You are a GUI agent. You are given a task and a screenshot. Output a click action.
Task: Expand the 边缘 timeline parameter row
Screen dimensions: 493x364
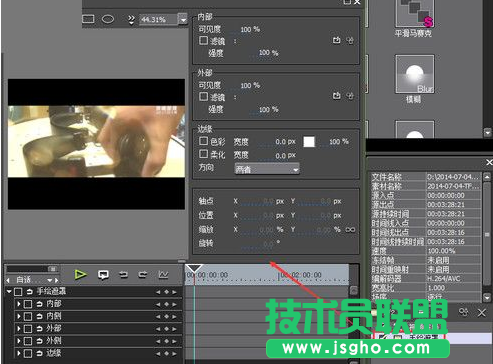[x=19, y=353]
